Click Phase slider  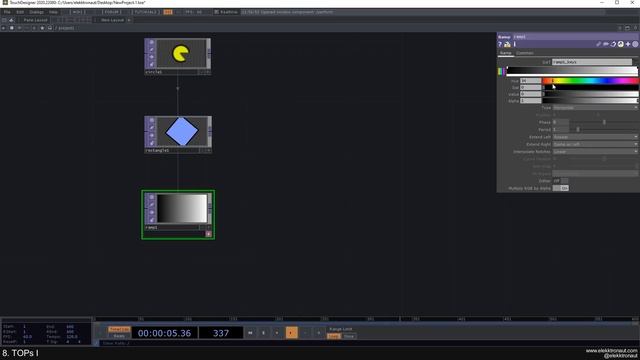(604, 122)
